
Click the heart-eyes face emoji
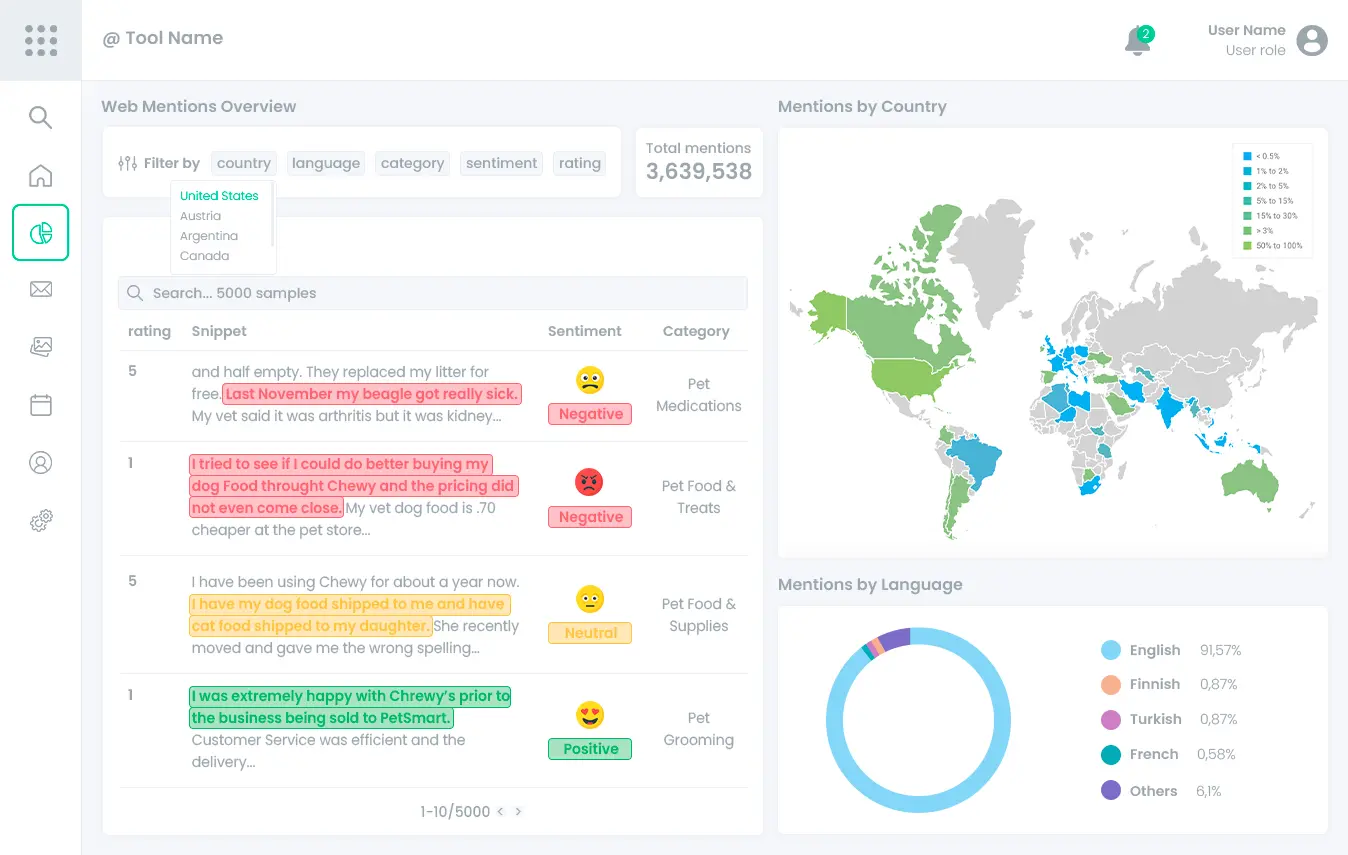pyautogui.click(x=590, y=715)
